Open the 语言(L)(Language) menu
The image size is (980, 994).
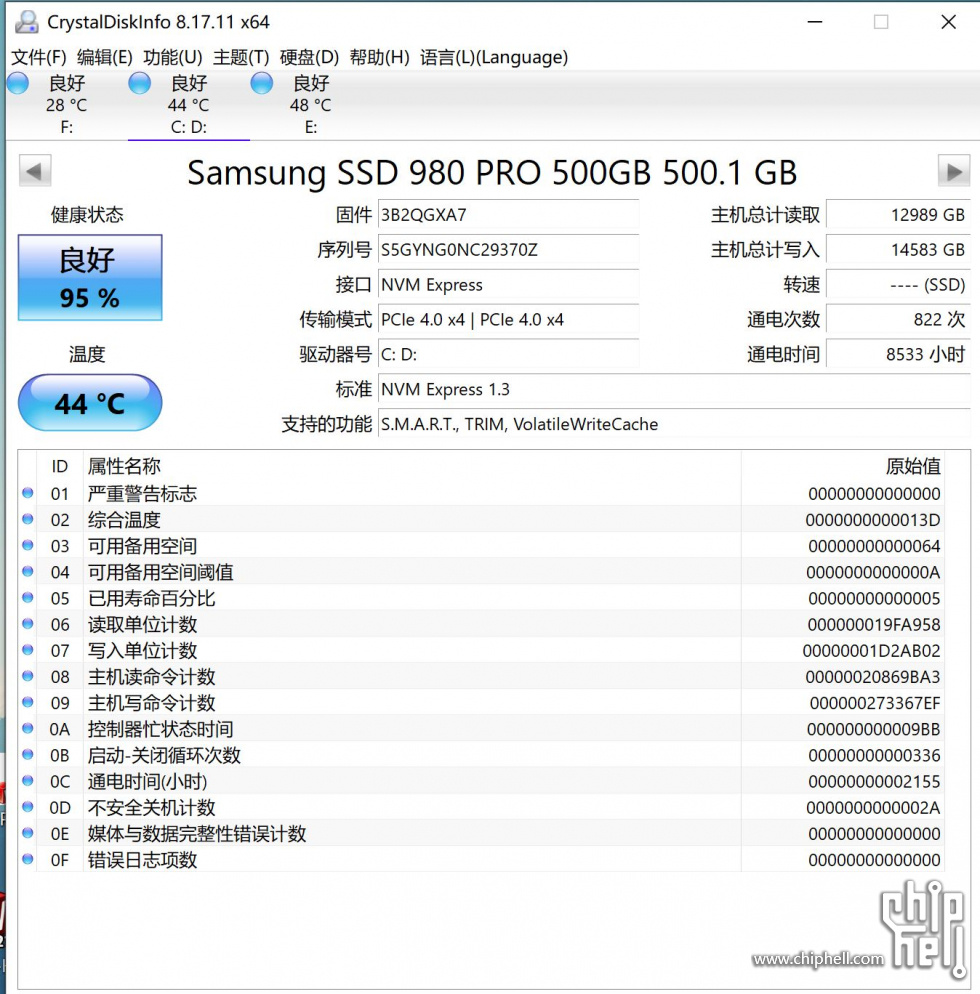coord(494,57)
